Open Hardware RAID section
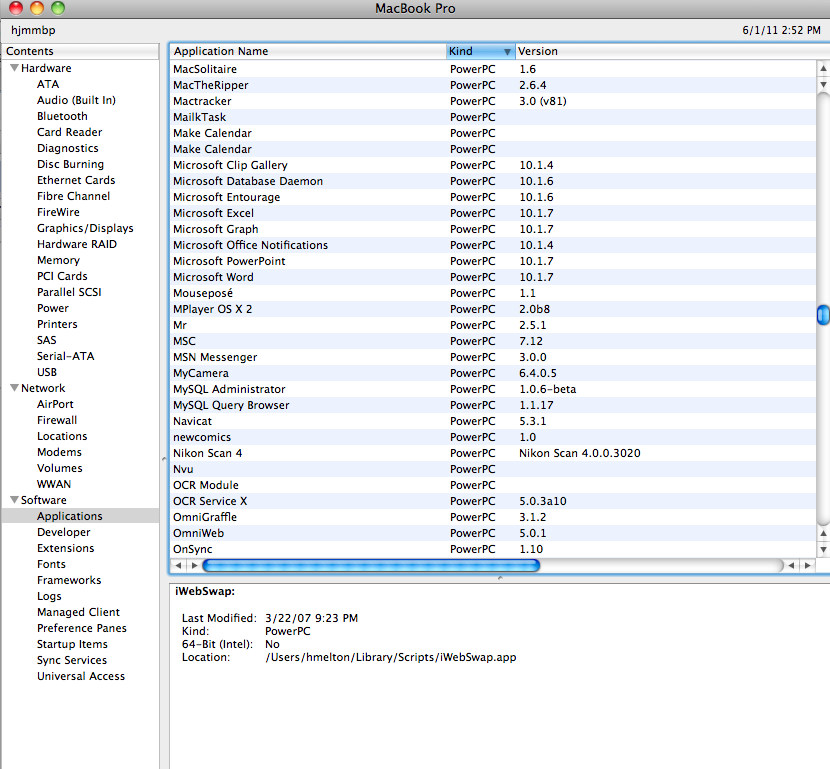 pos(77,244)
